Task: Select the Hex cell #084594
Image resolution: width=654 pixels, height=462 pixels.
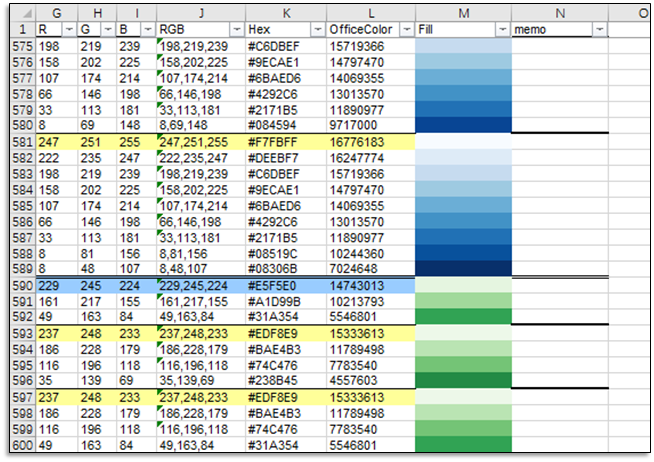Action: tap(286, 125)
